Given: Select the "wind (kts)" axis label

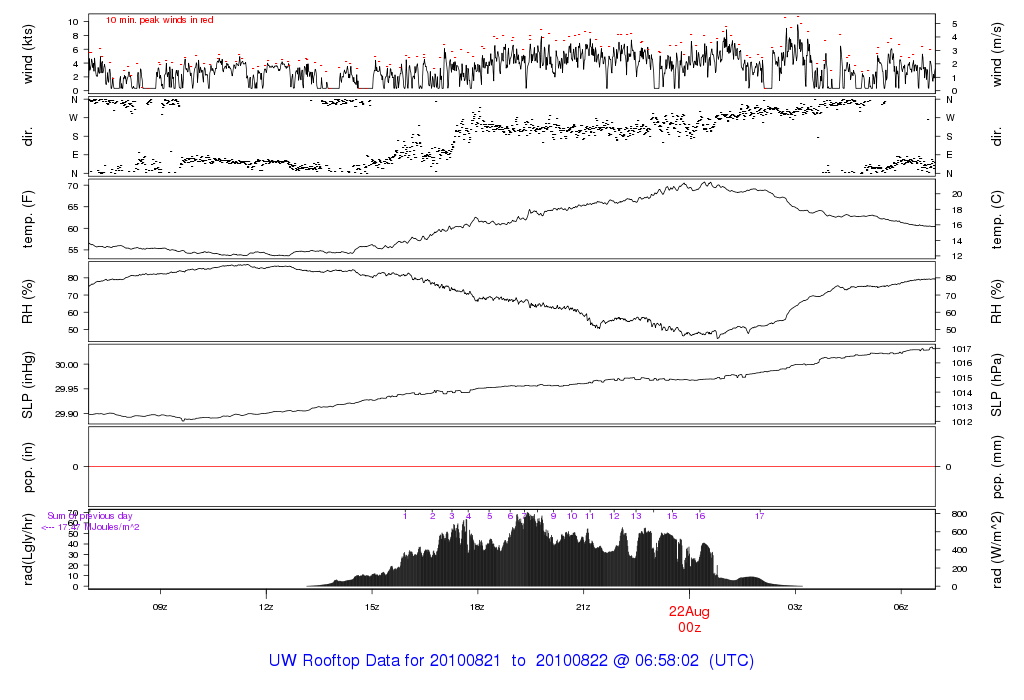Looking at the screenshot, I should (27, 54).
